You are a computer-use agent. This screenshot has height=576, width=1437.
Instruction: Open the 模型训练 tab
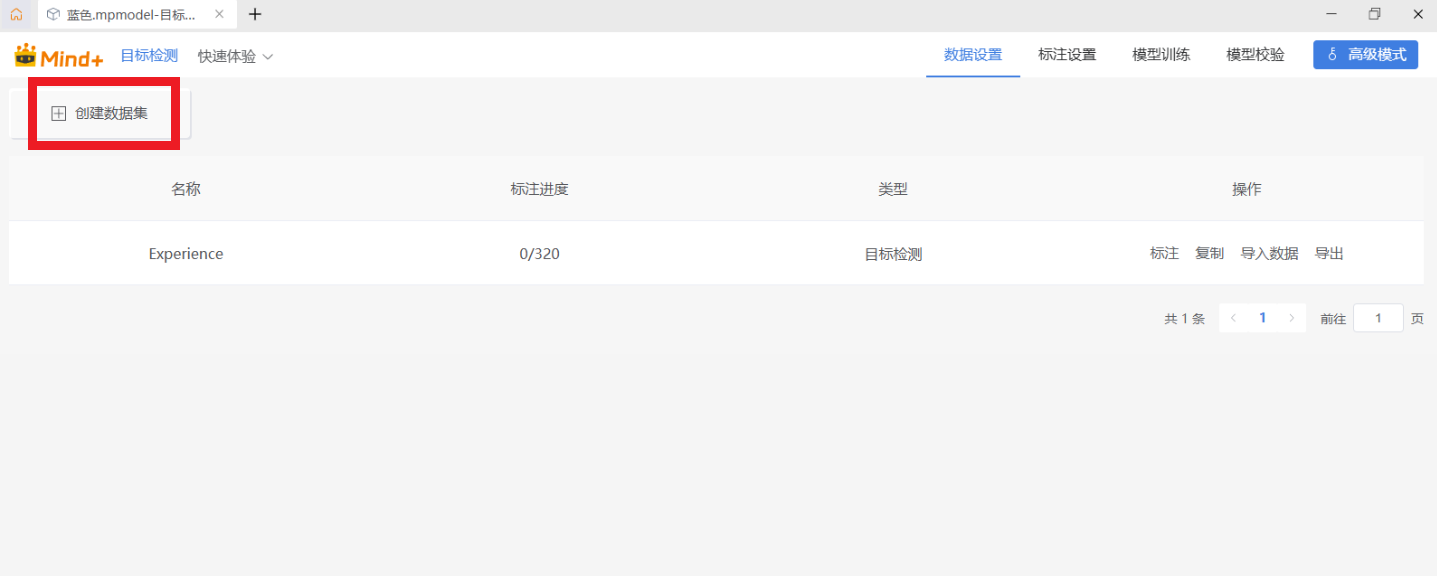coord(1160,55)
